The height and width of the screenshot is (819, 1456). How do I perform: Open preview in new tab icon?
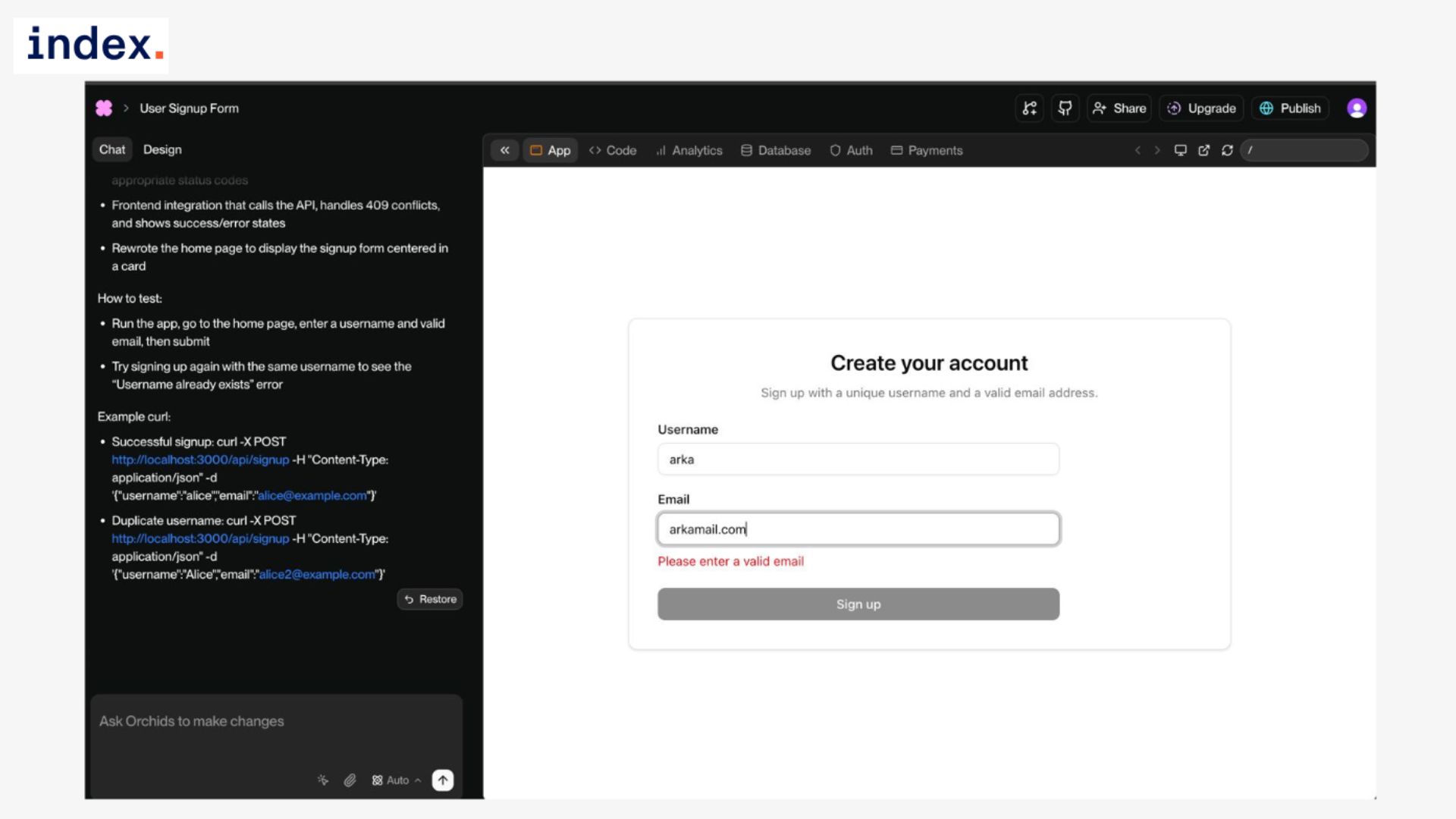coord(1203,150)
